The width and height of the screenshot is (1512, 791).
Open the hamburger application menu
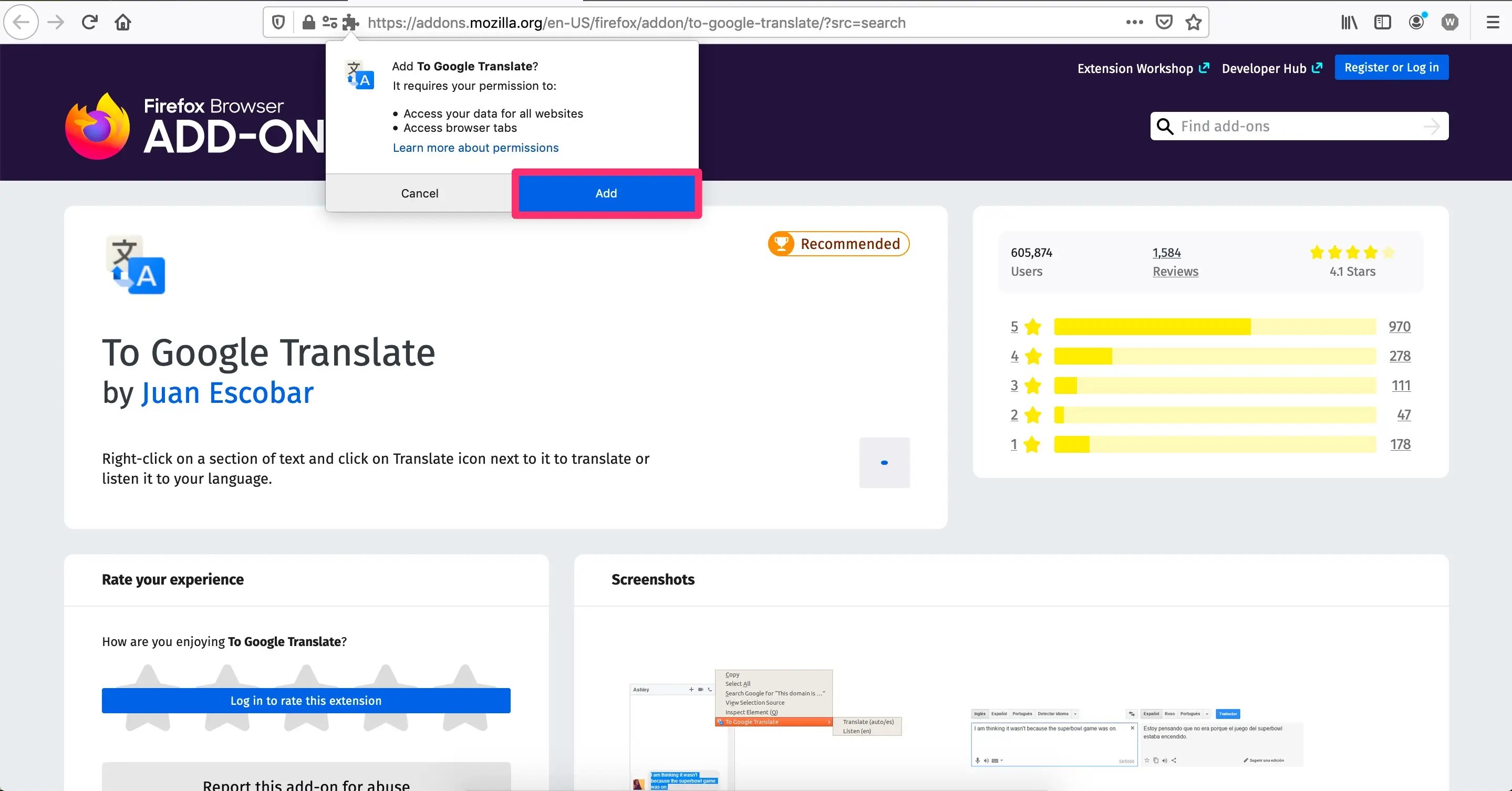[1493, 22]
